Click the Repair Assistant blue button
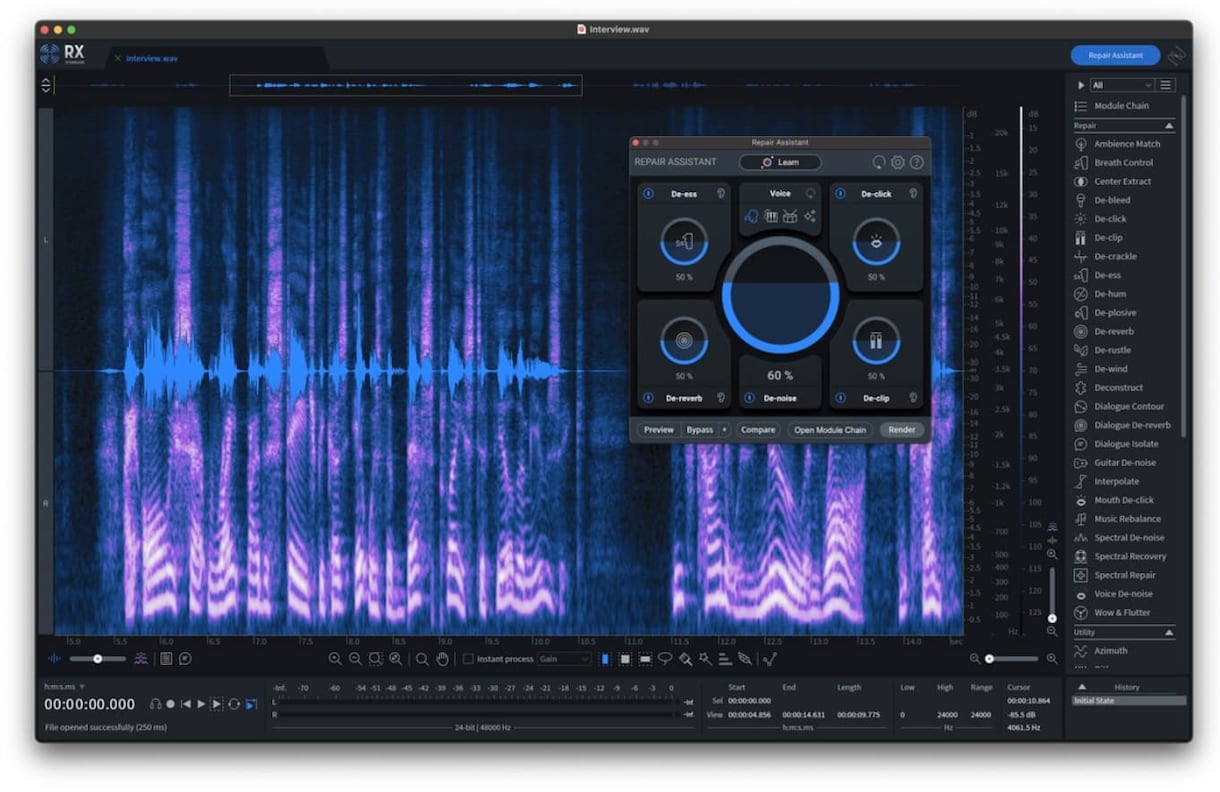Image resolution: width=1220 pixels, height=792 pixels. [x=1115, y=56]
